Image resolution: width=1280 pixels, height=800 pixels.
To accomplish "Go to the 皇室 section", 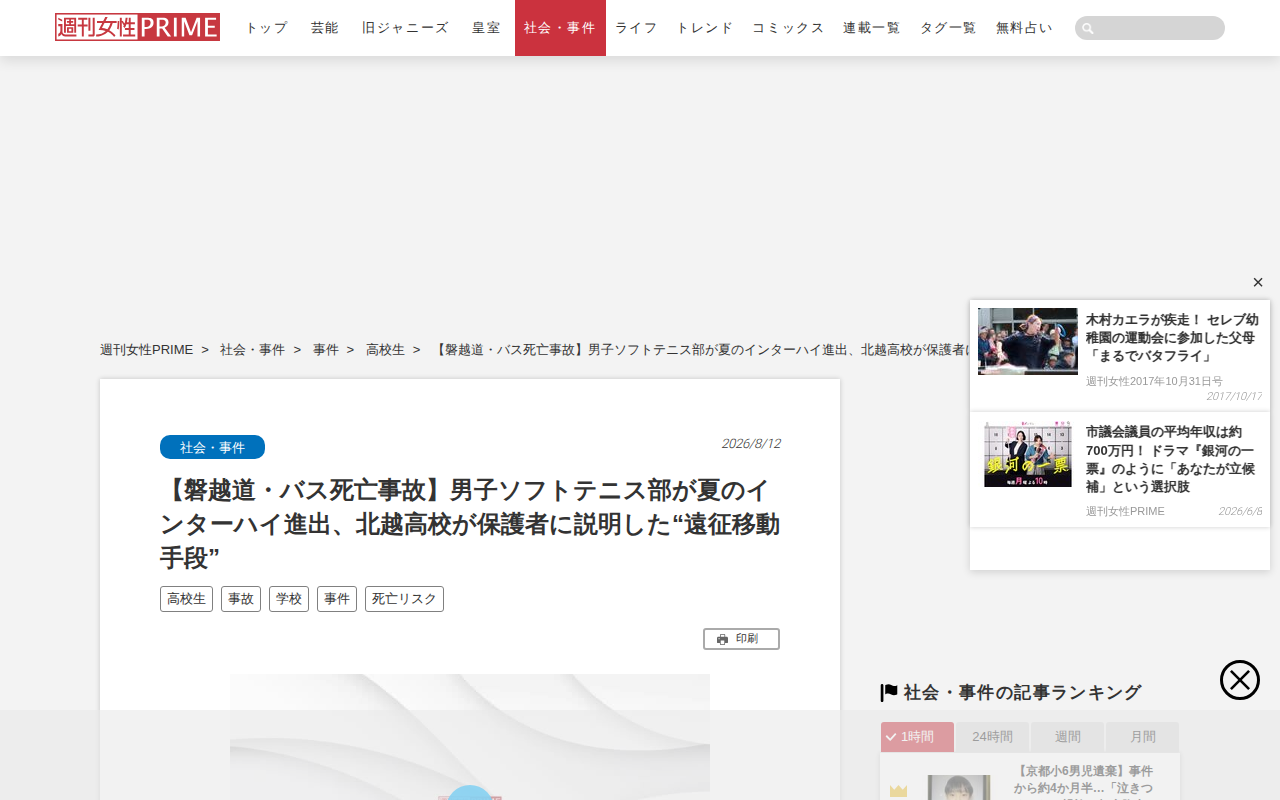I will 486,28.
